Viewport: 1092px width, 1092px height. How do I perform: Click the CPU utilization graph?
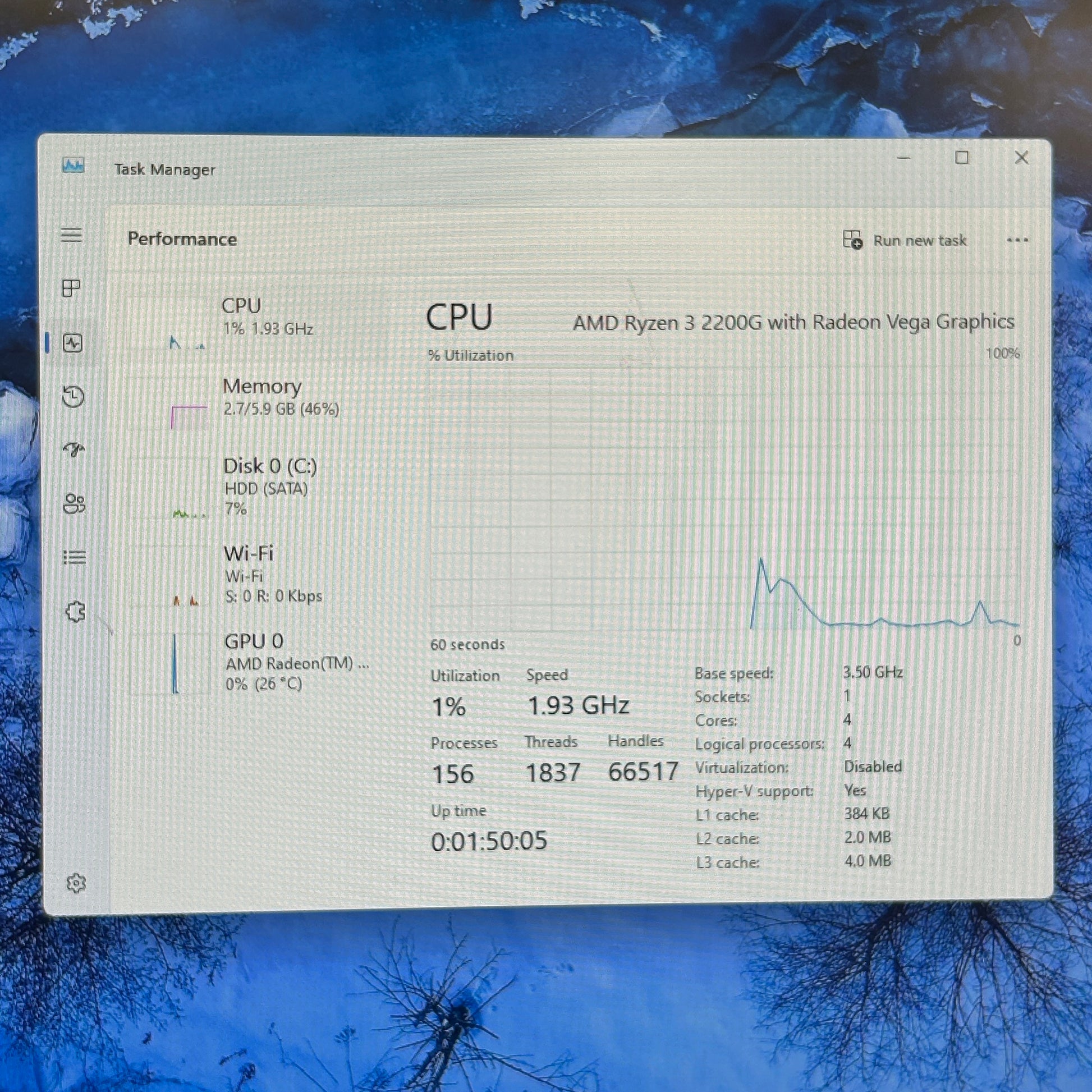[724, 497]
